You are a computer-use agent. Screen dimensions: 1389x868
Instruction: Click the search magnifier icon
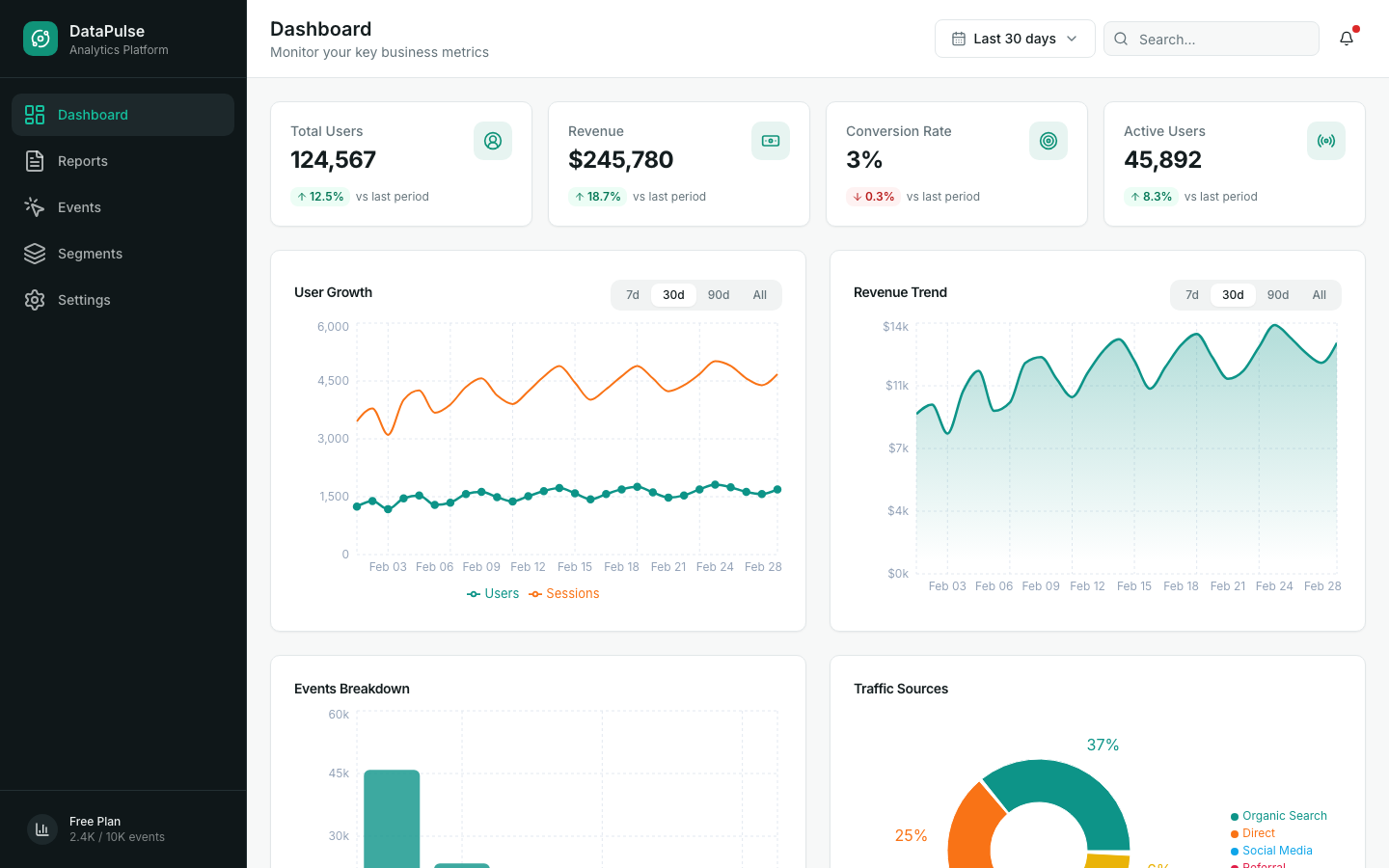click(x=1121, y=39)
